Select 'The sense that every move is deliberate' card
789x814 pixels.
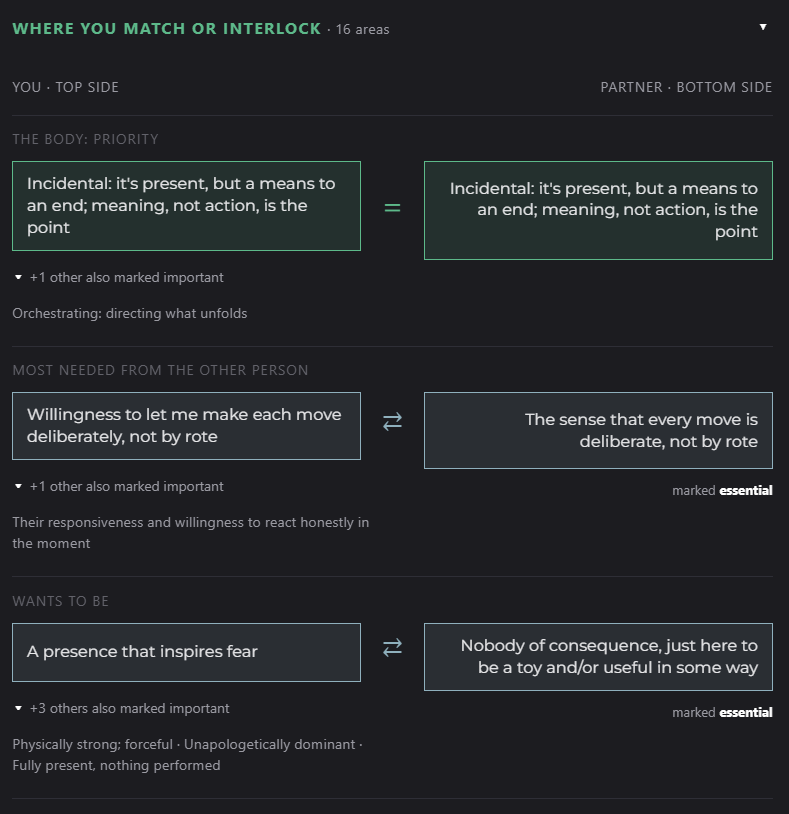(598, 430)
